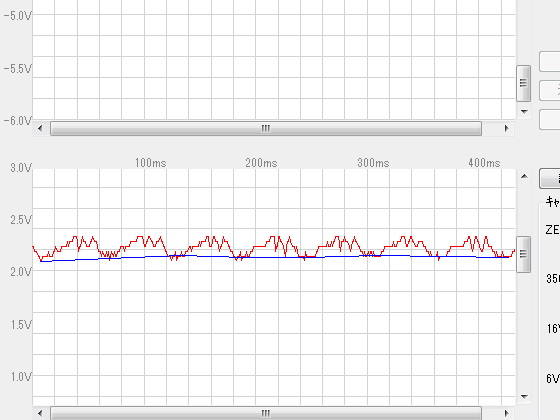Click left arrow of lower graph's horizontal scrollbar
560x420 pixels.
40,414
